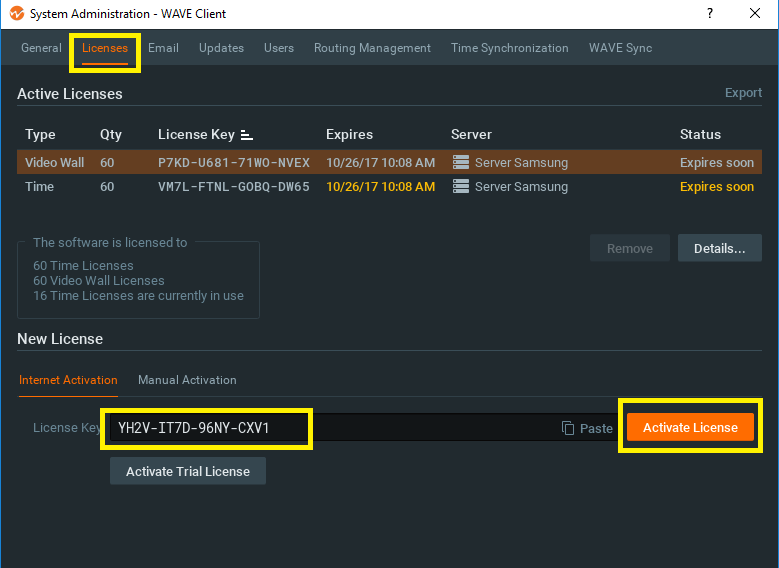Click Expires soon status in Time row

(x=717, y=187)
